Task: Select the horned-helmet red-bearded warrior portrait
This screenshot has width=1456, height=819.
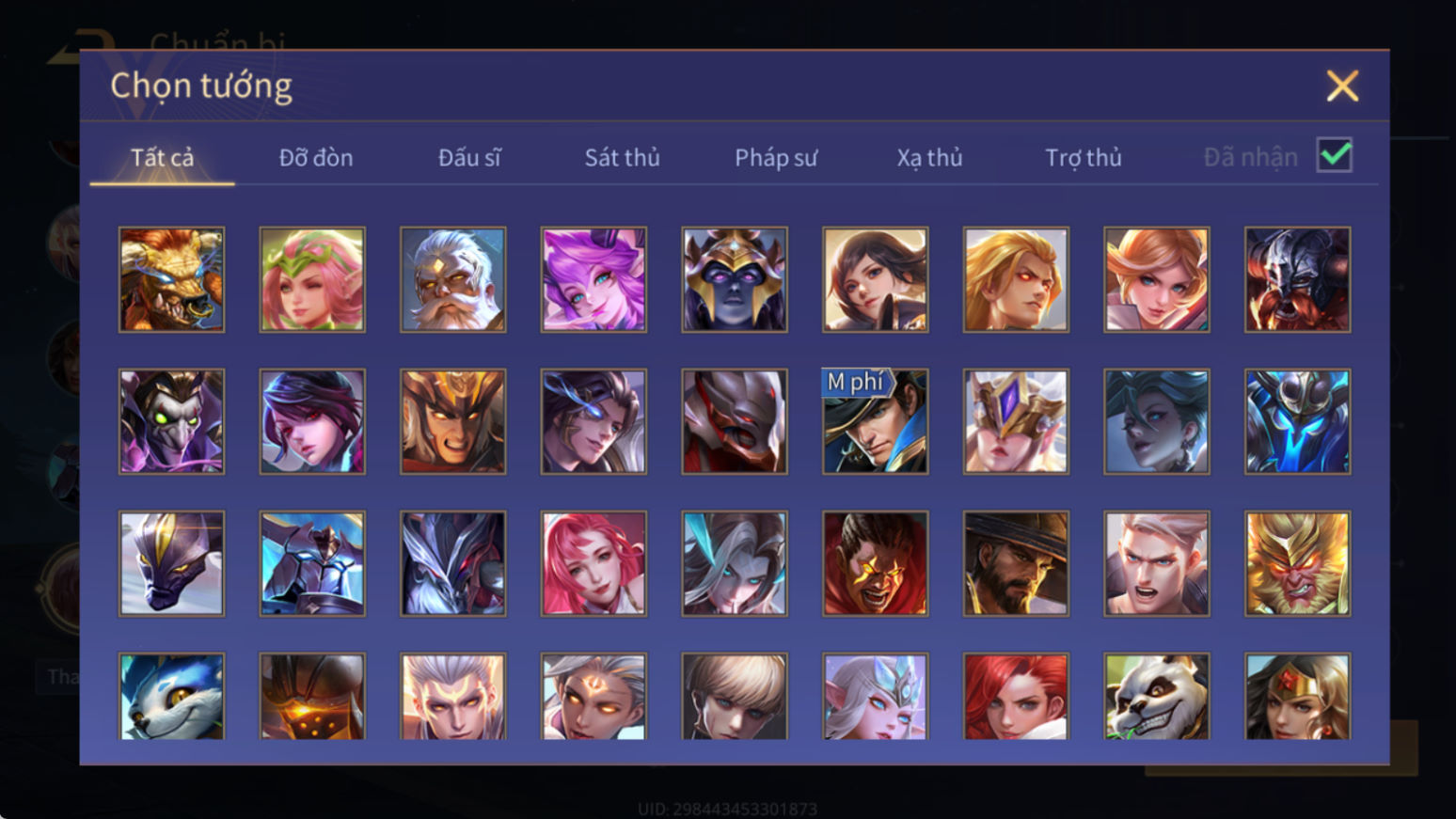Action: [1298, 279]
